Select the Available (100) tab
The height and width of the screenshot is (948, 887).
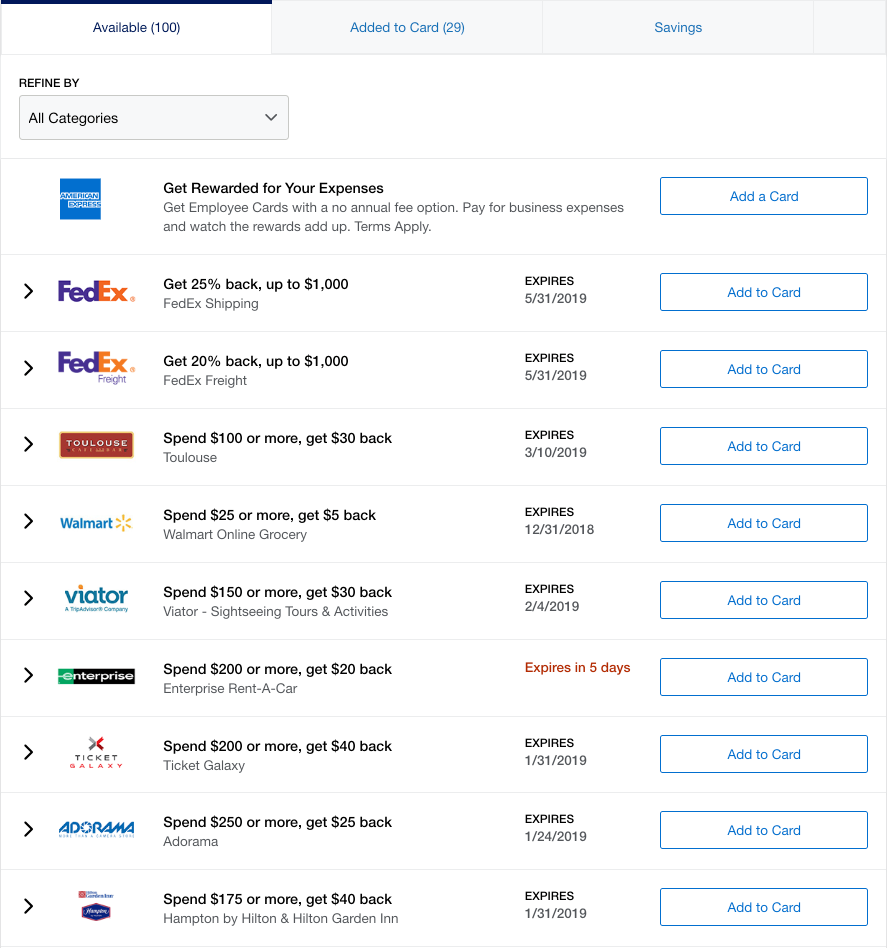(x=136, y=27)
